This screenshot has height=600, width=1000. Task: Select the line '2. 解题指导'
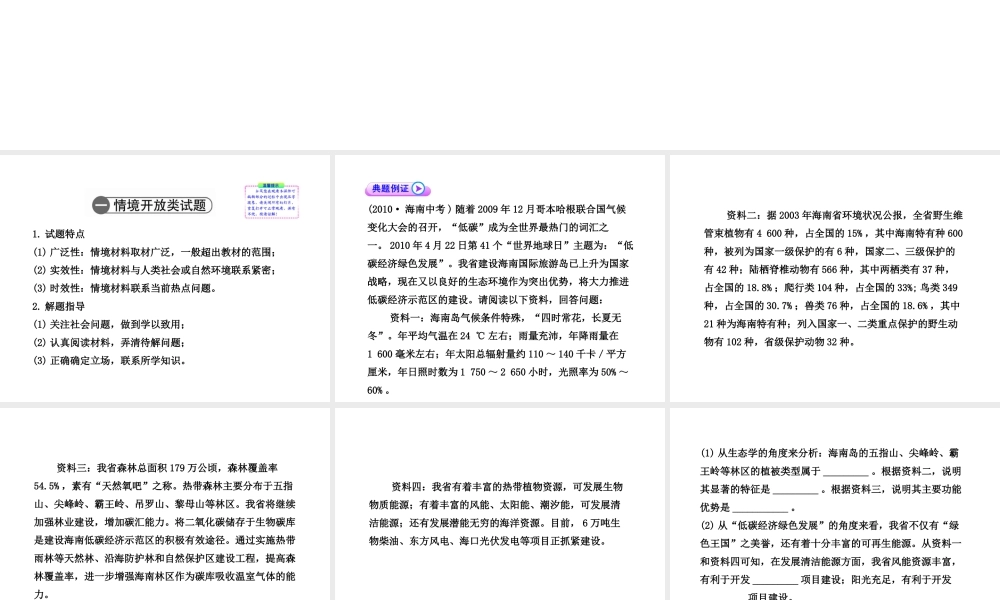pyautogui.click(x=59, y=306)
